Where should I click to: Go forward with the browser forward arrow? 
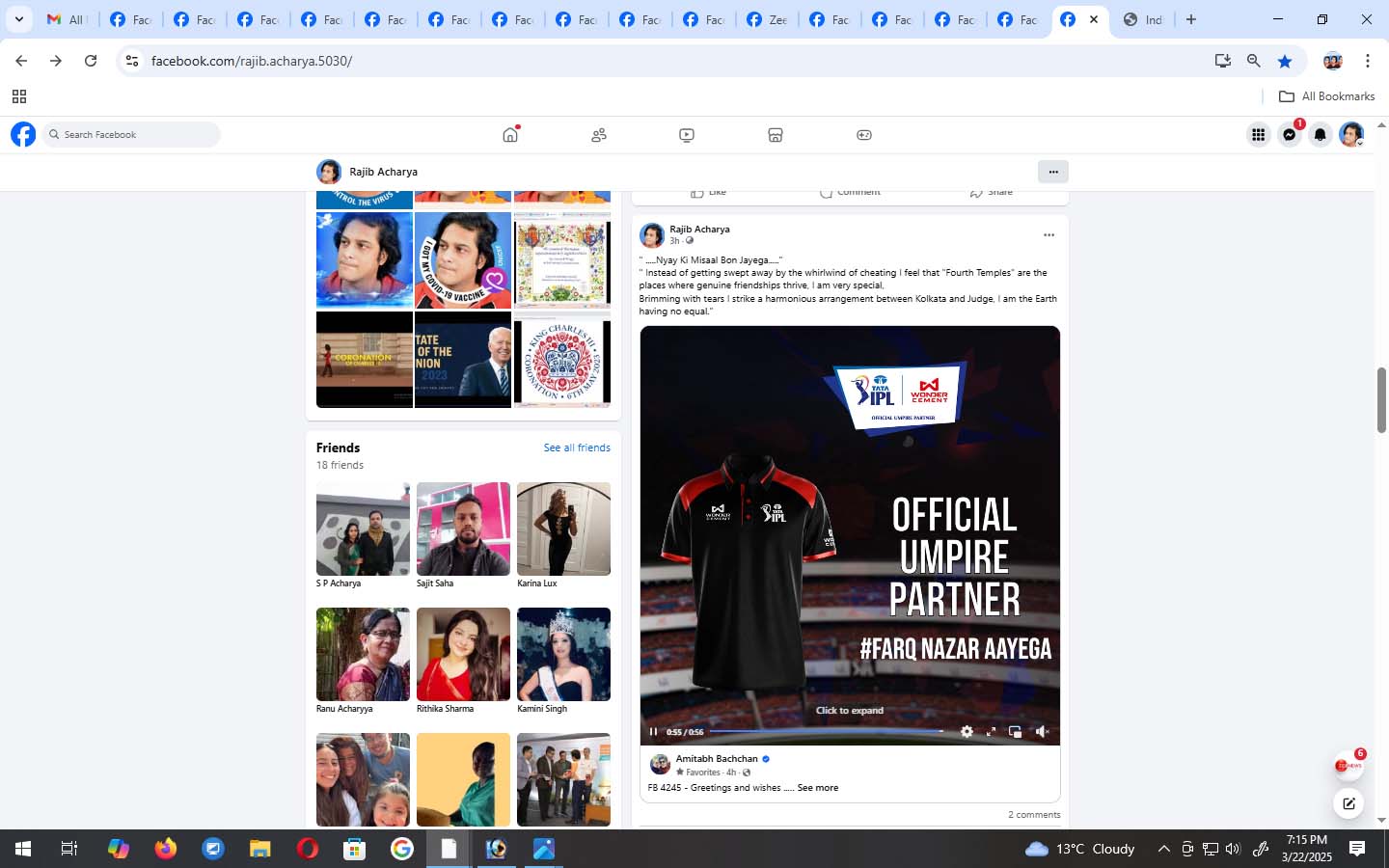(x=56, y=61)
